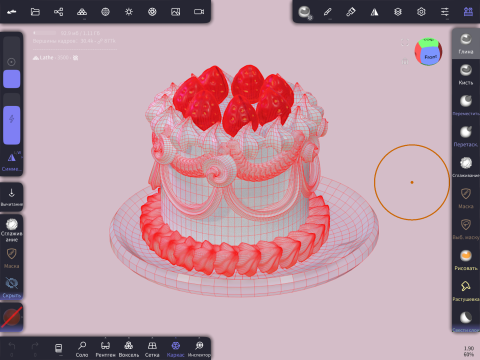Click the Воксель remesh button
480x360 pixels.
click(x=129, y=349)
